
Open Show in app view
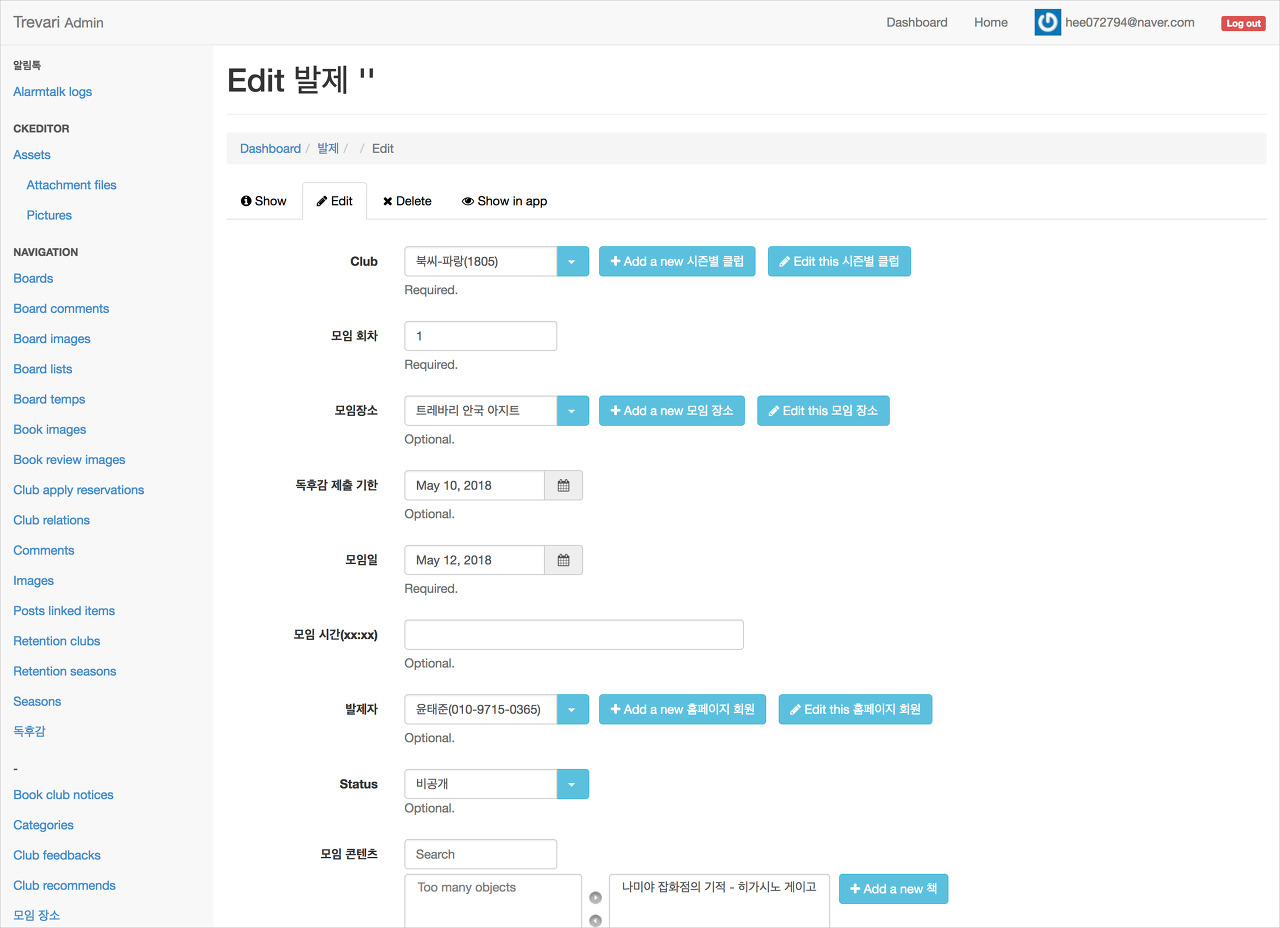tap(504, 201)
